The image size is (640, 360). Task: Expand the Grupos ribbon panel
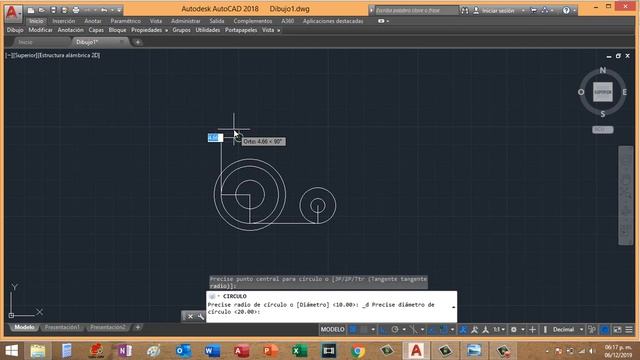pos(181,30)
